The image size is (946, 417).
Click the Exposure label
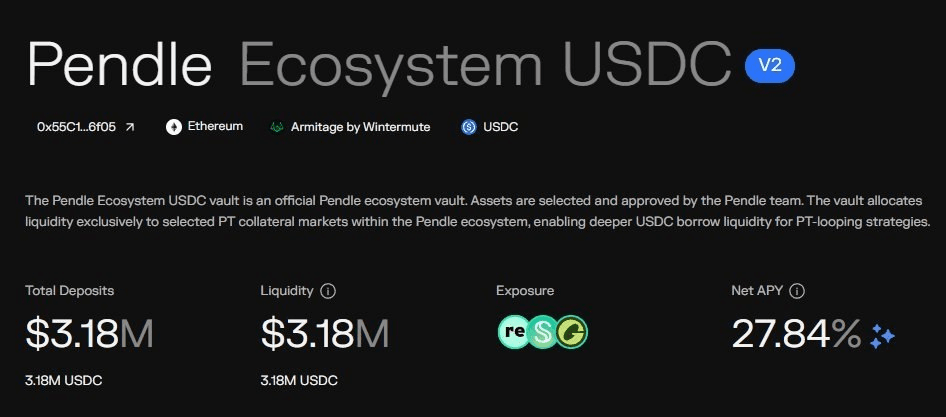pyautogui.click(x=525, y=291)
